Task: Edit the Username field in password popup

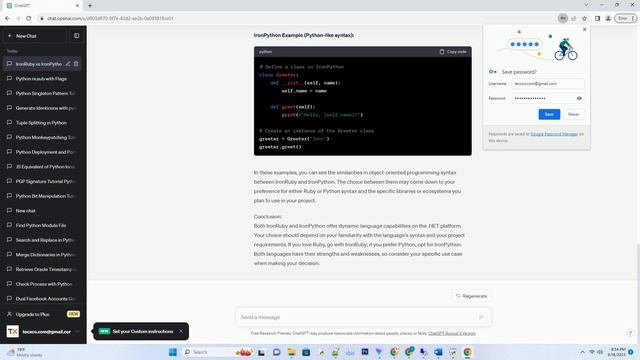Action: [548, 84]
